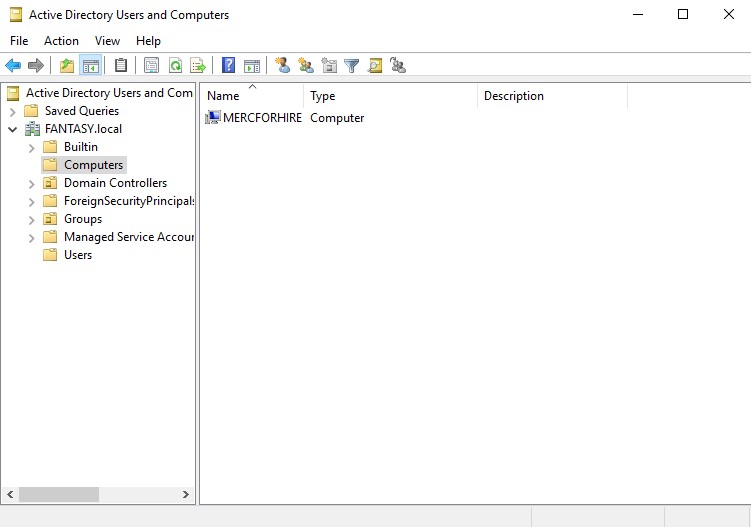Select the MERCFORHIRE computer entry
751x527 pixels.
(261, 118)
